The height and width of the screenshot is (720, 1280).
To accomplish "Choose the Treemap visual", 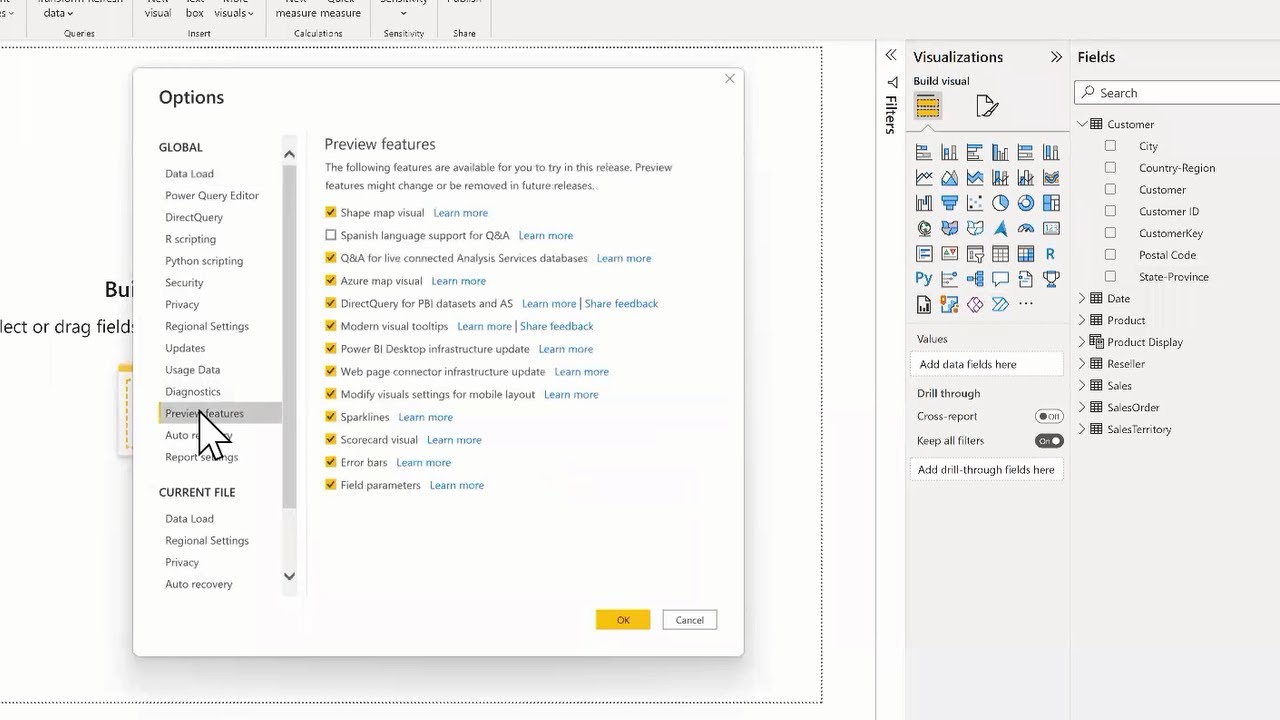I will (x=1051, y=203).
